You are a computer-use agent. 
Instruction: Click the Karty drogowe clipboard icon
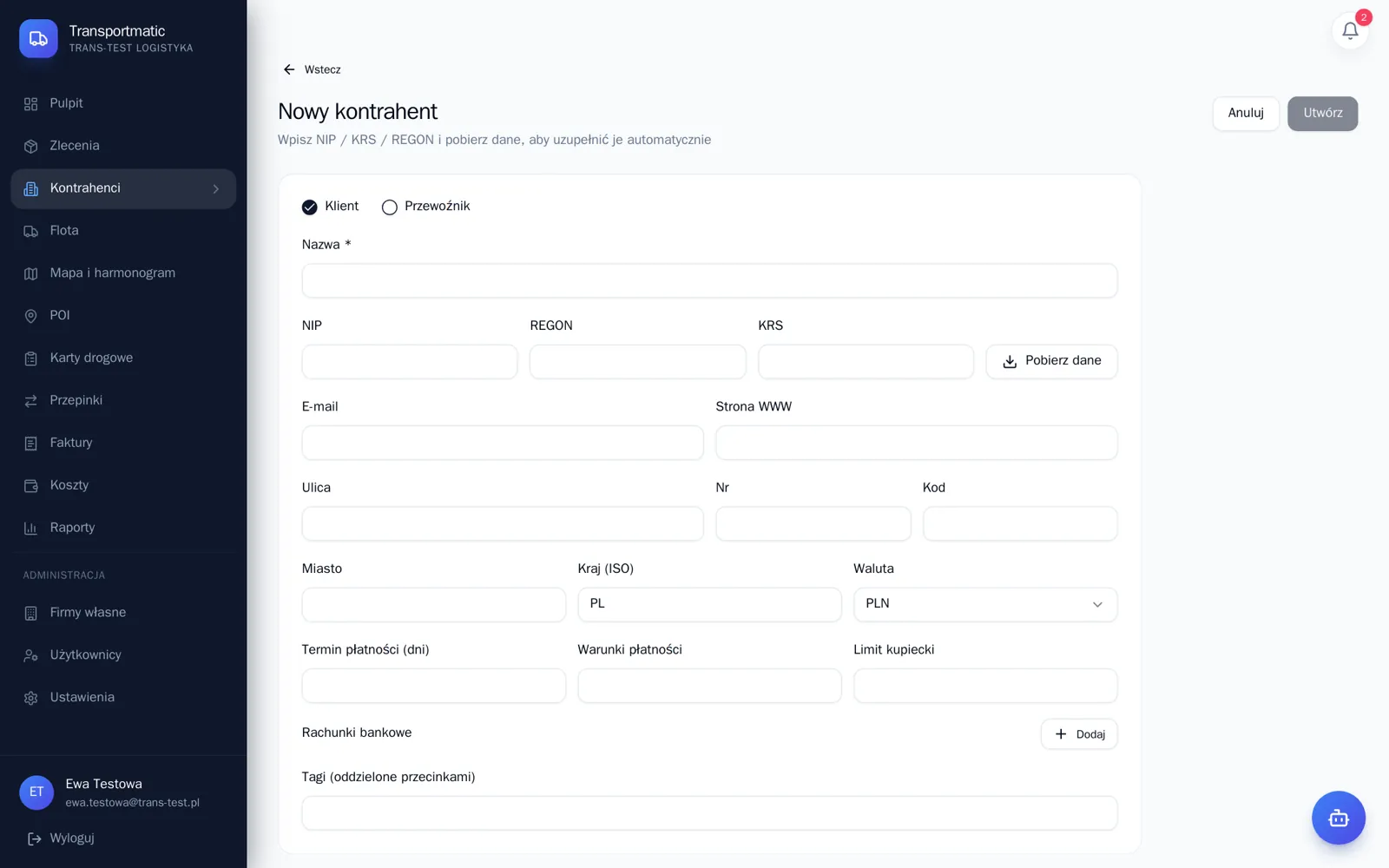click(31, 359)
